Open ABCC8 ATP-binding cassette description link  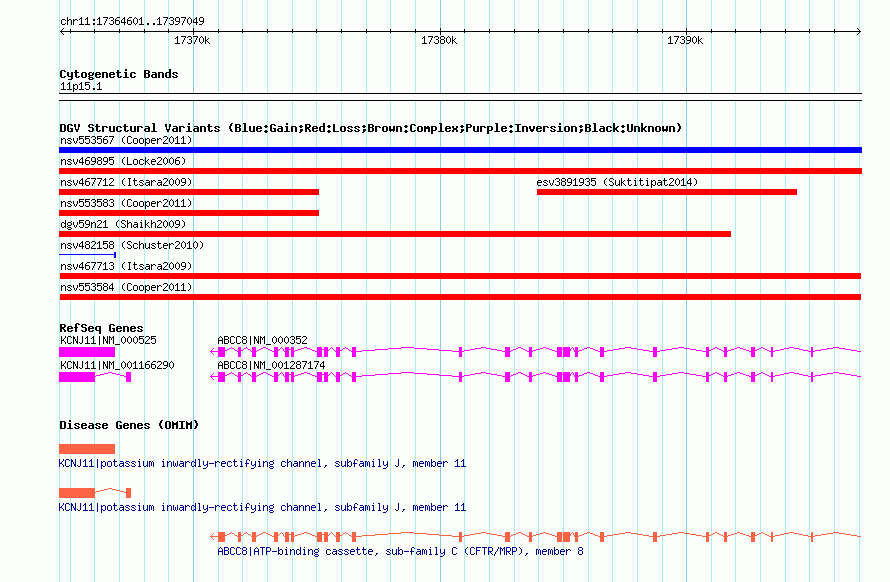(400, 551)
